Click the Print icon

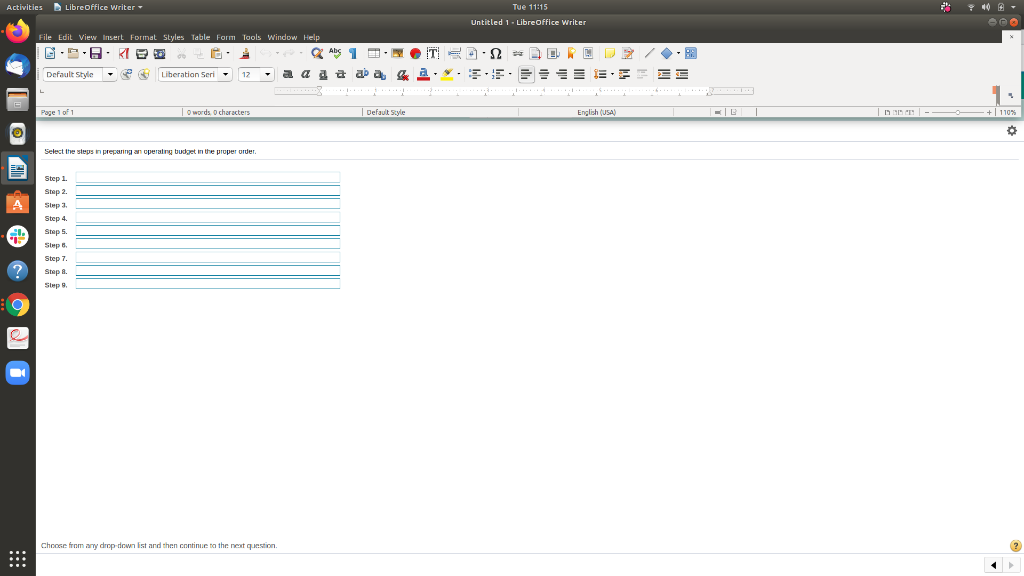[141, 54]
